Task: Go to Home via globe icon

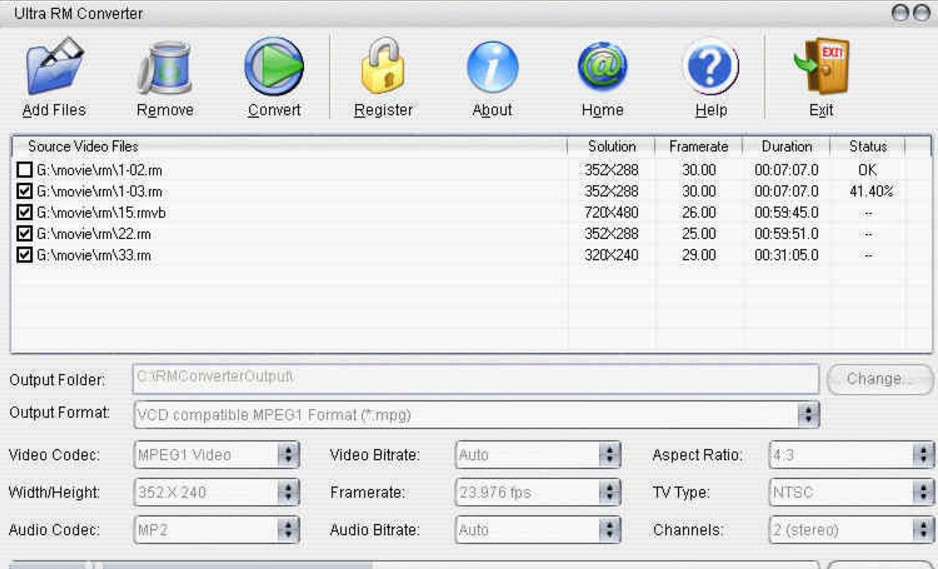Action: [602, 68]
